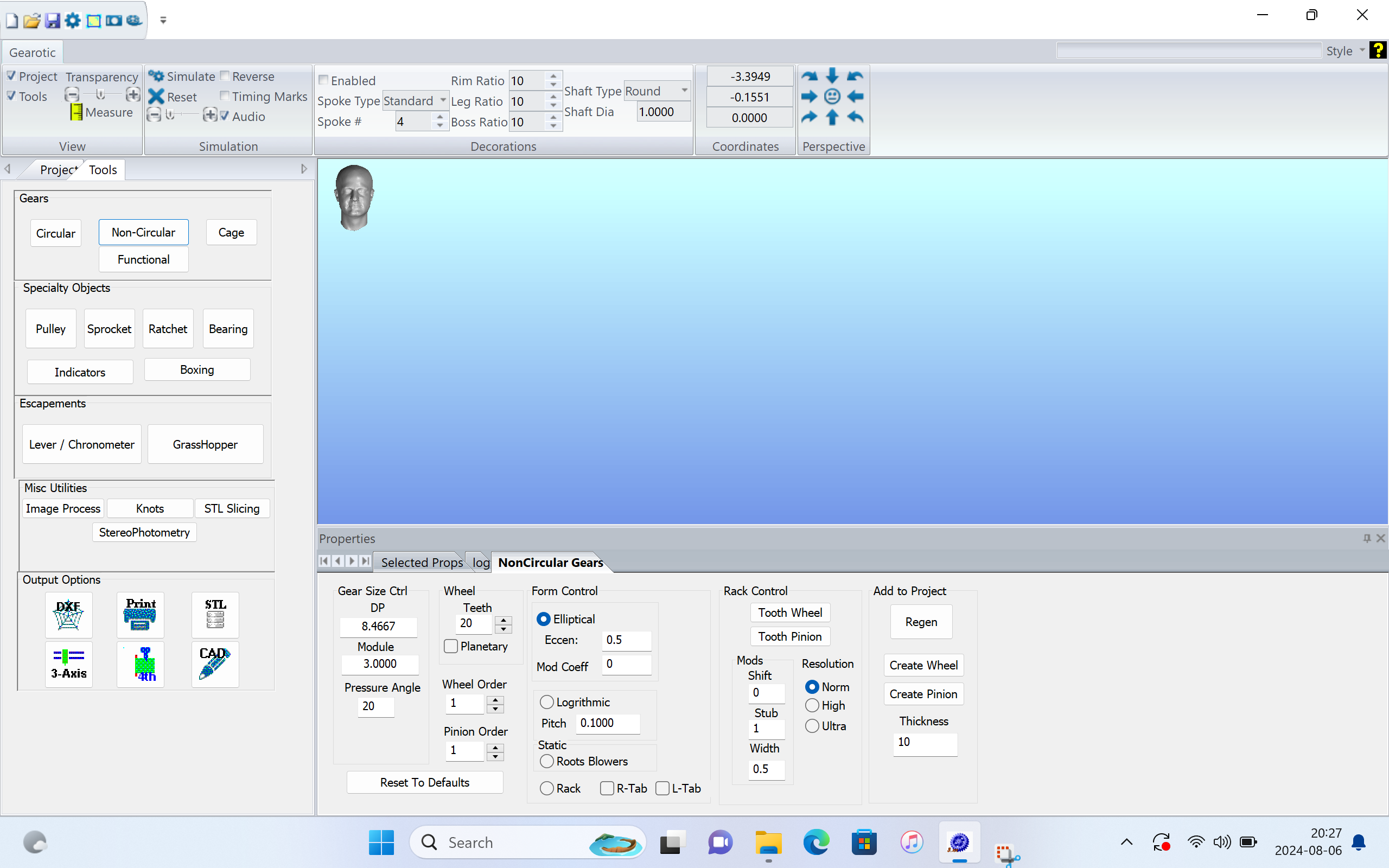Click the Create Wheel button

tap(923, 665)
